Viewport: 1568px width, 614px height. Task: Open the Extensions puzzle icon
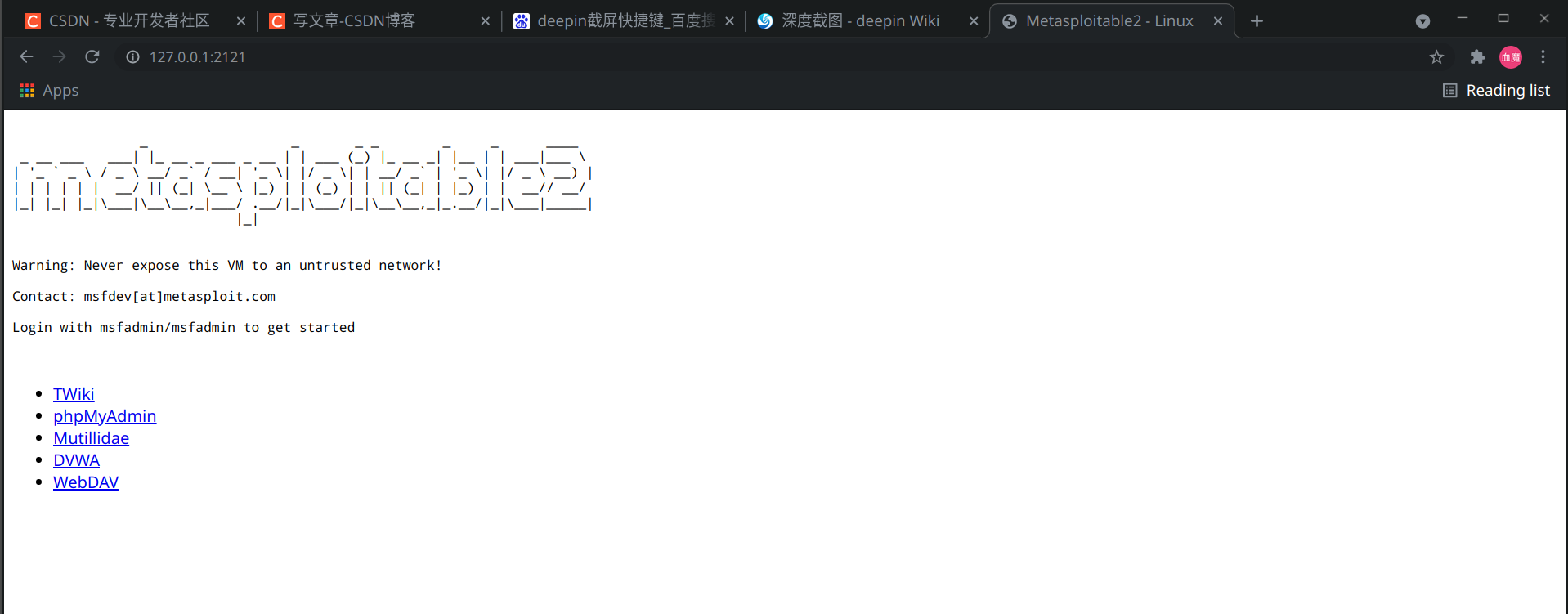point(1477,56)
